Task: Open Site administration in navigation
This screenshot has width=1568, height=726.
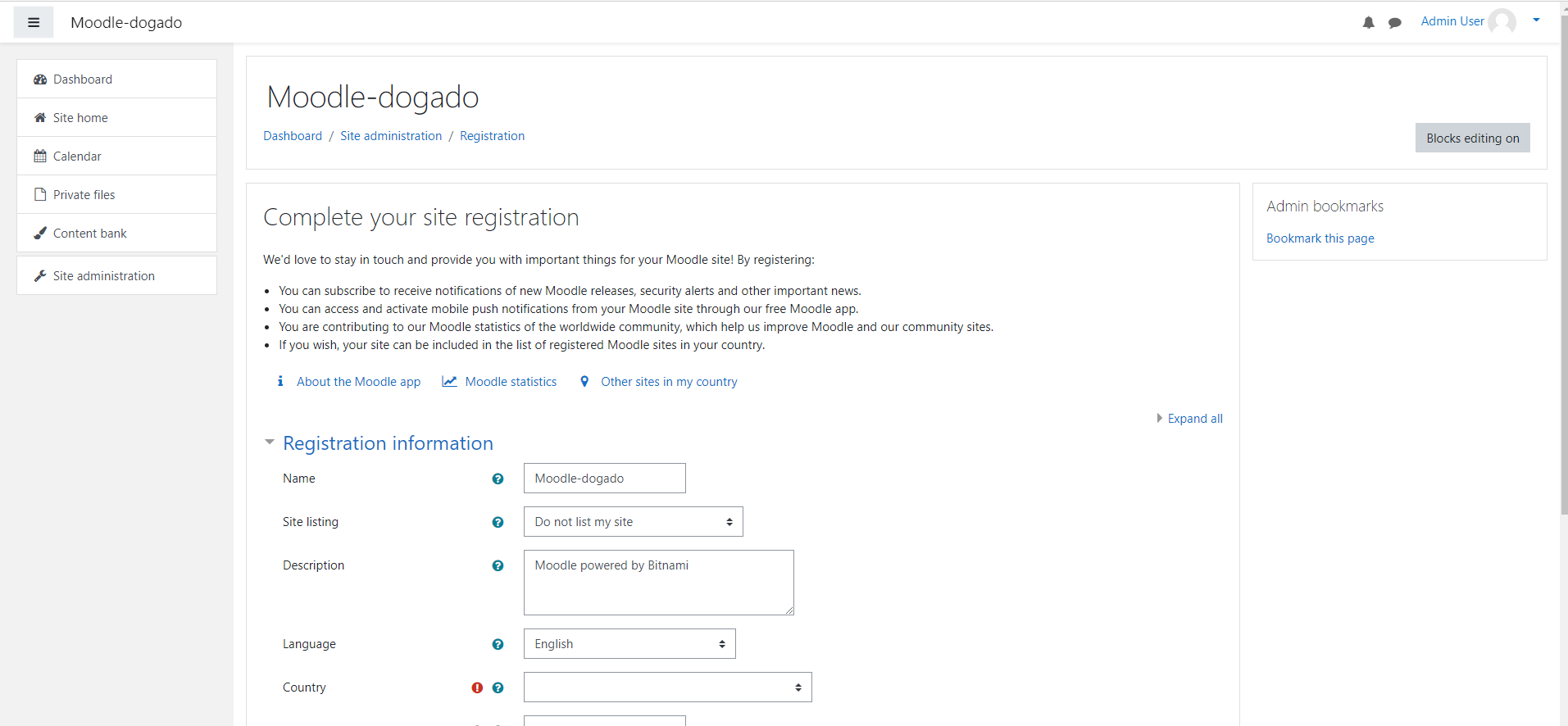Action: 116,276
